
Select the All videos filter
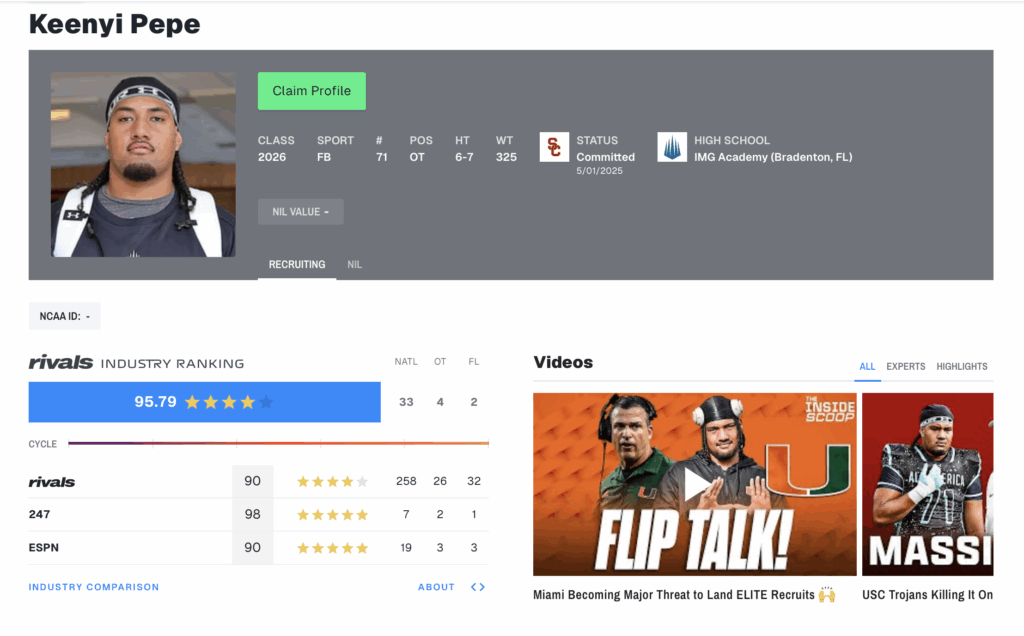pyautogui.click(x=867, y=367)
